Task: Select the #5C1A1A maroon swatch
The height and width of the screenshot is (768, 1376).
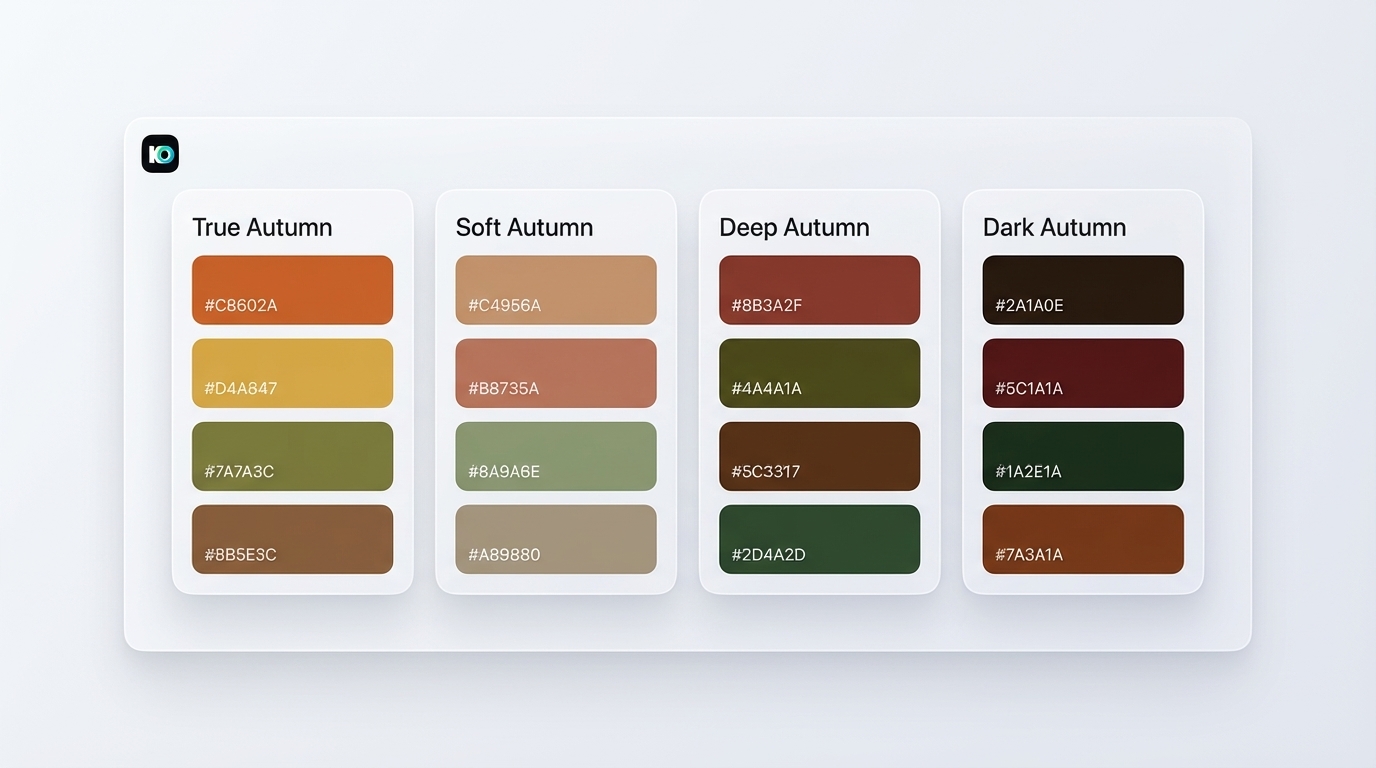Action: click(1083, 373)
